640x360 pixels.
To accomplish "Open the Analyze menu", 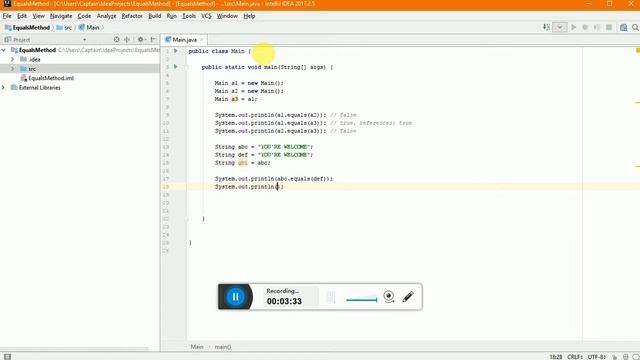I will (107, 16).
